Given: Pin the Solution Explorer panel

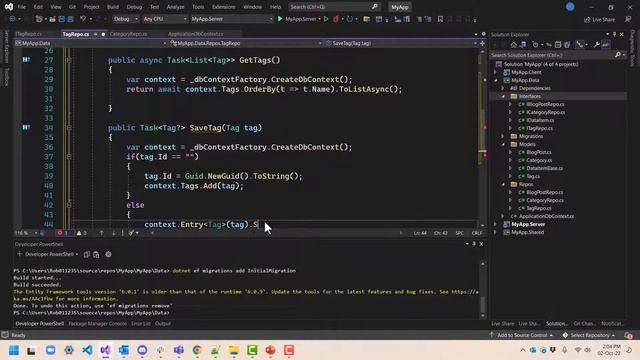Looking at the screenshot, I should tap(615, 34).
